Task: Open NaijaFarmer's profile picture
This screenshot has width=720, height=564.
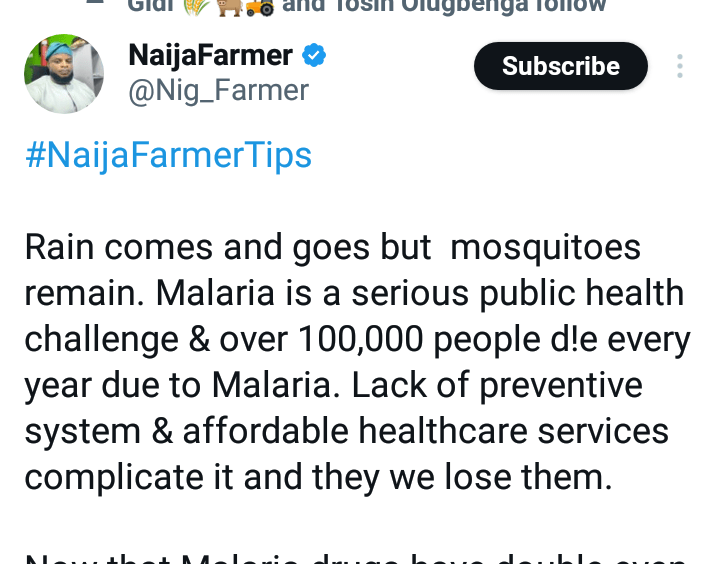Action: (x=64, y=74)
